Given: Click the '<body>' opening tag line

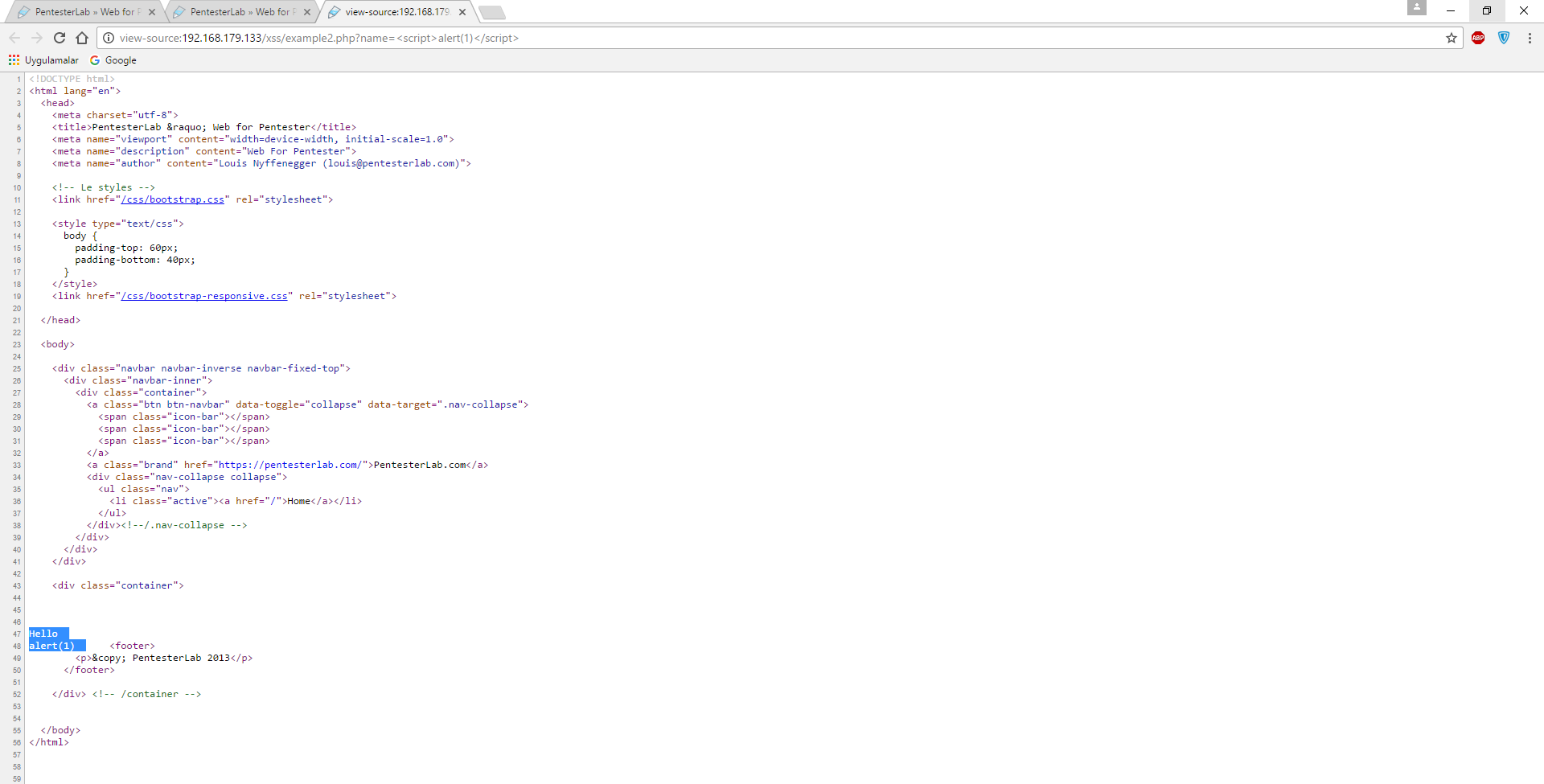Looking at the screenshot, I should [x=58, y=344].
